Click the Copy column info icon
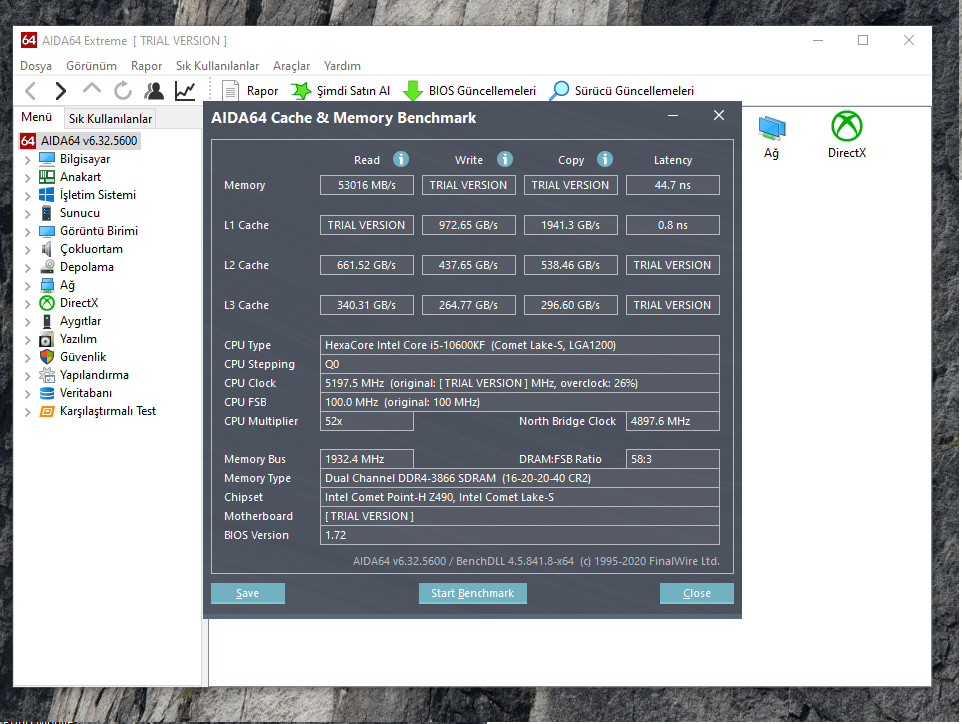The image size is (962, 724). point(605,159)
